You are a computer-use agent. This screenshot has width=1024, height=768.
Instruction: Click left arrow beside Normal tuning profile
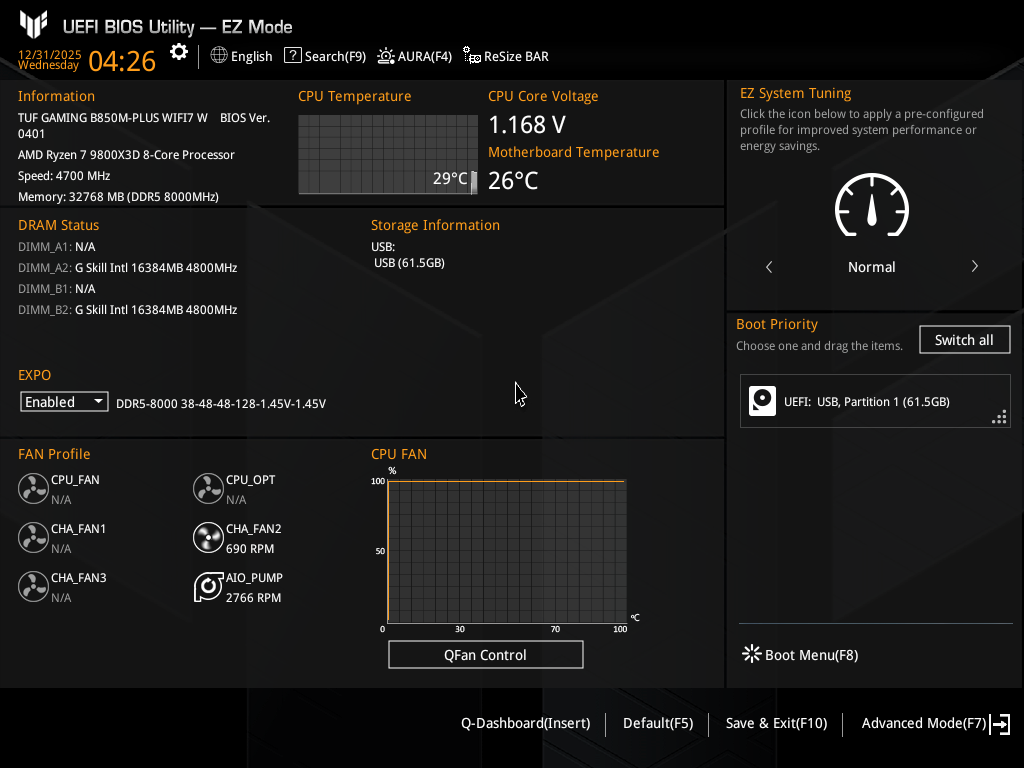click(x=769, y=267)
